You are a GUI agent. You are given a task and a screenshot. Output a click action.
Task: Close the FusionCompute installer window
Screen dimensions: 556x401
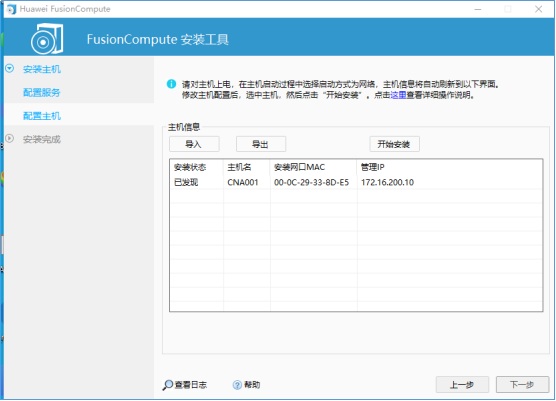538,9
